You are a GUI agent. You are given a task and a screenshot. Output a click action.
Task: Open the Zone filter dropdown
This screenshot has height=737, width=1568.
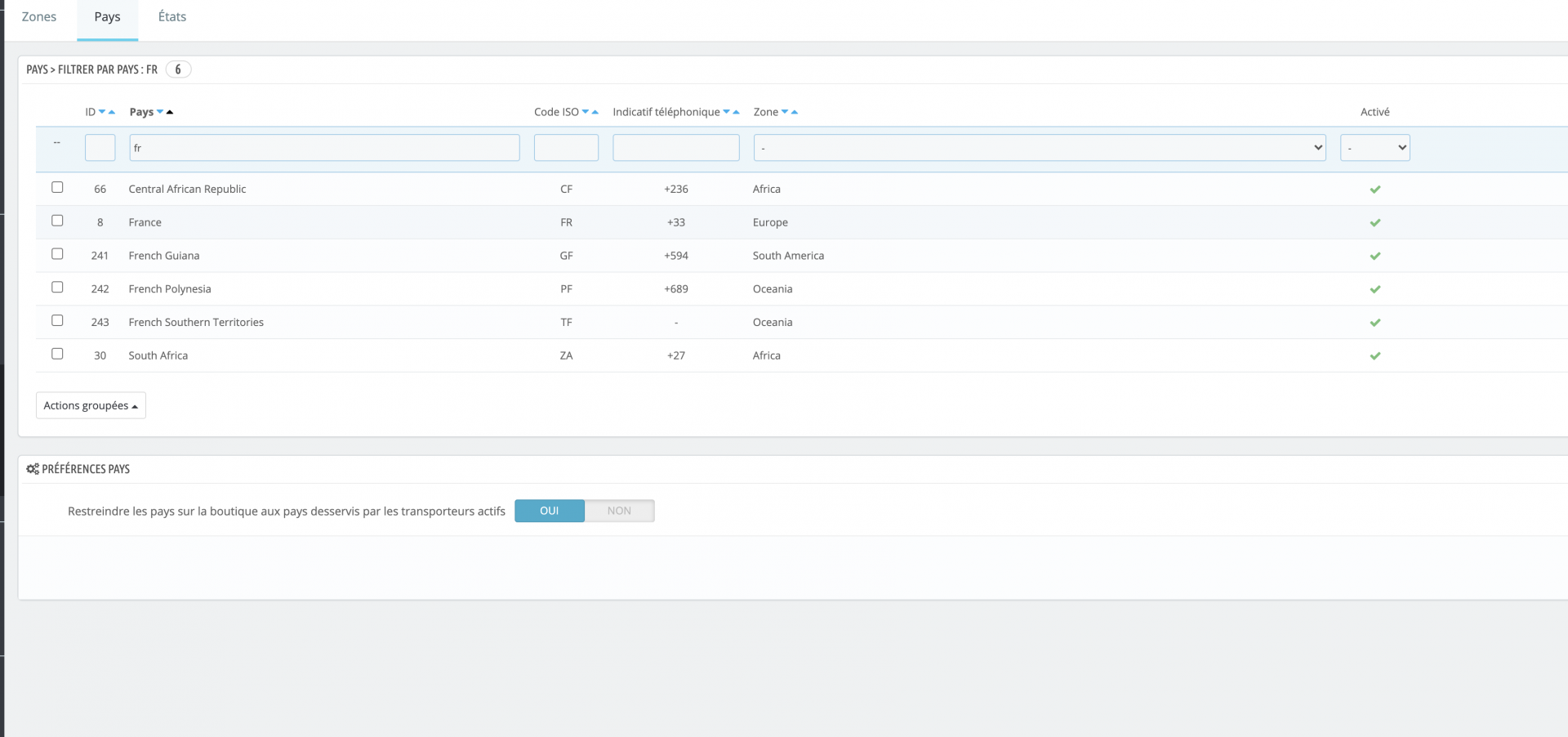tap(1040, 148)
